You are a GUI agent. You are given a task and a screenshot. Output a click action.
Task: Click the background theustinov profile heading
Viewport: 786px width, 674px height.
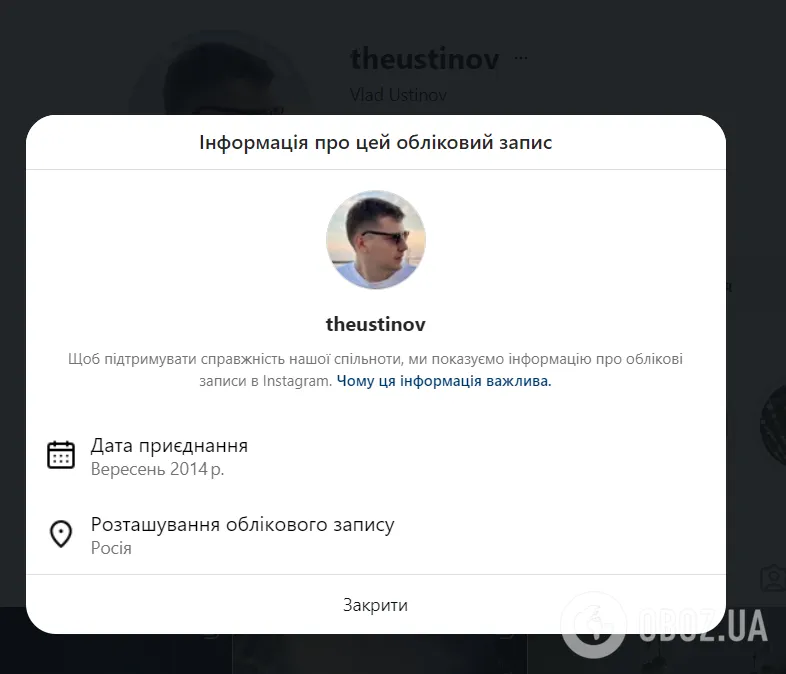[x=424, y=59]
